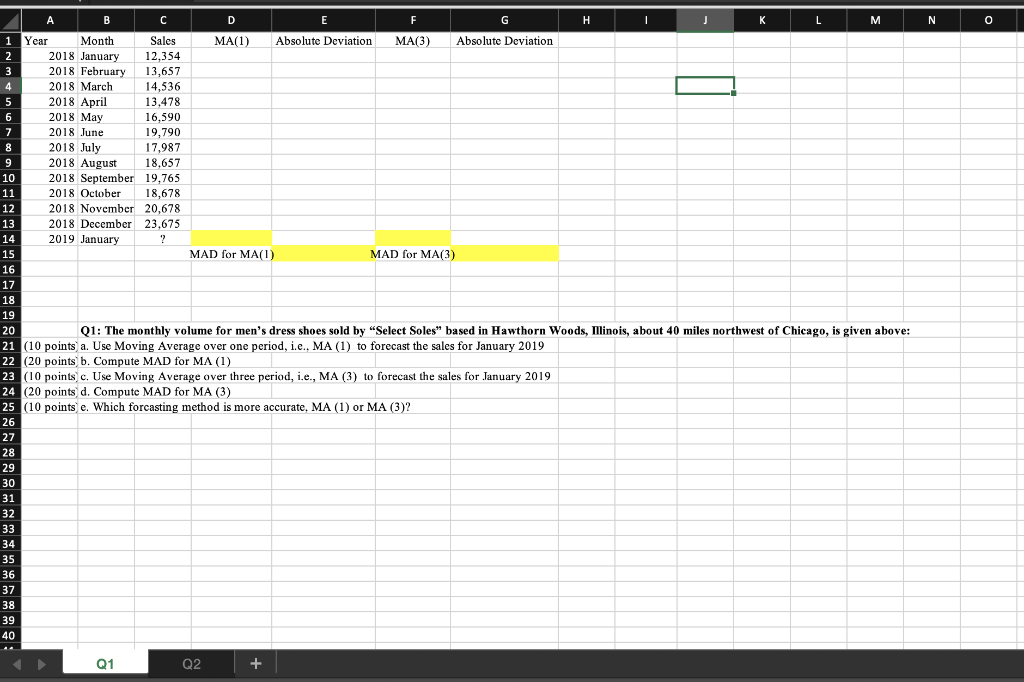Click the 2019 year cell
This screenshot has height=682, width=1024.
coord(50,239)
